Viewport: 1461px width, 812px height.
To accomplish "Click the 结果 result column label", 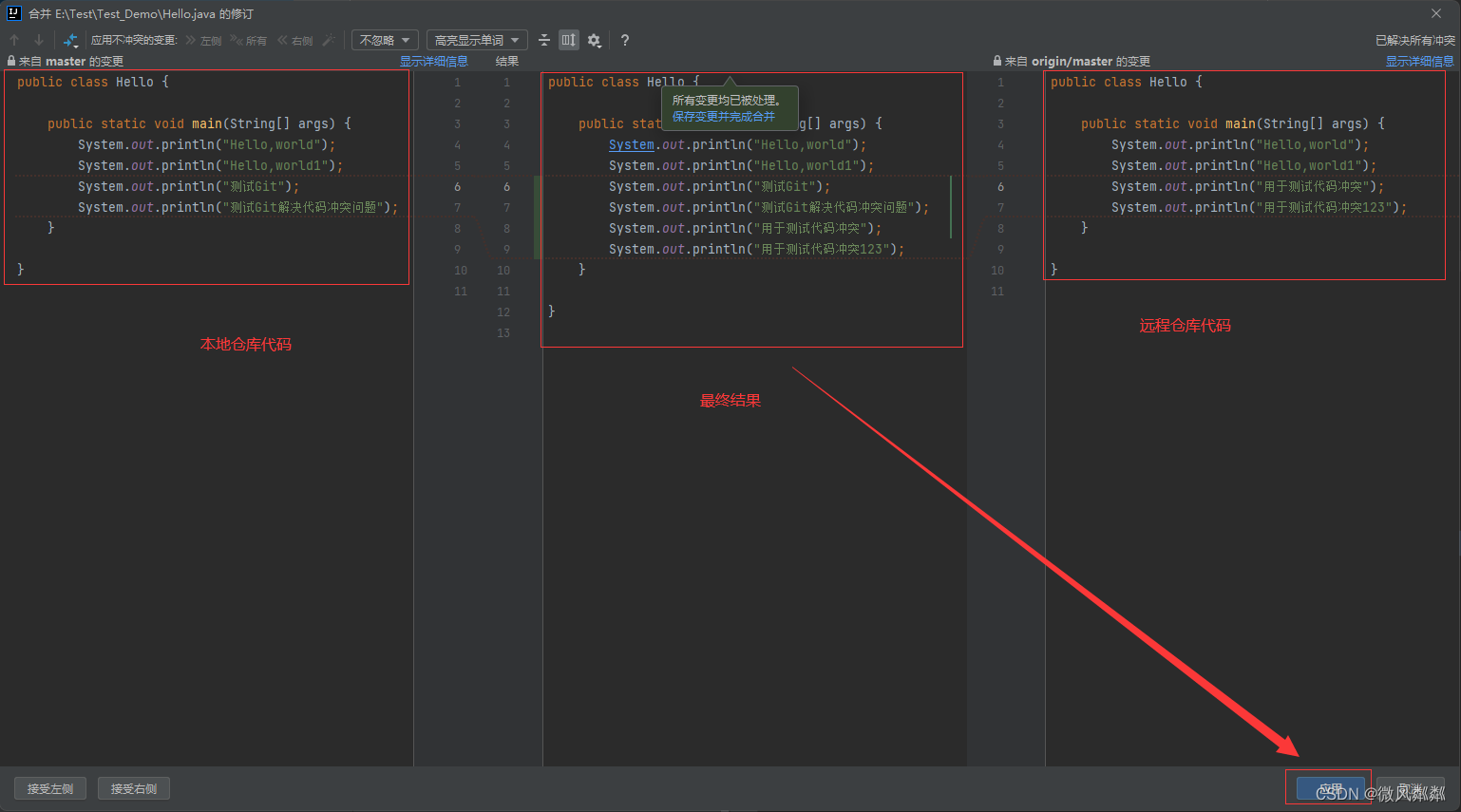I will point(507,61).
